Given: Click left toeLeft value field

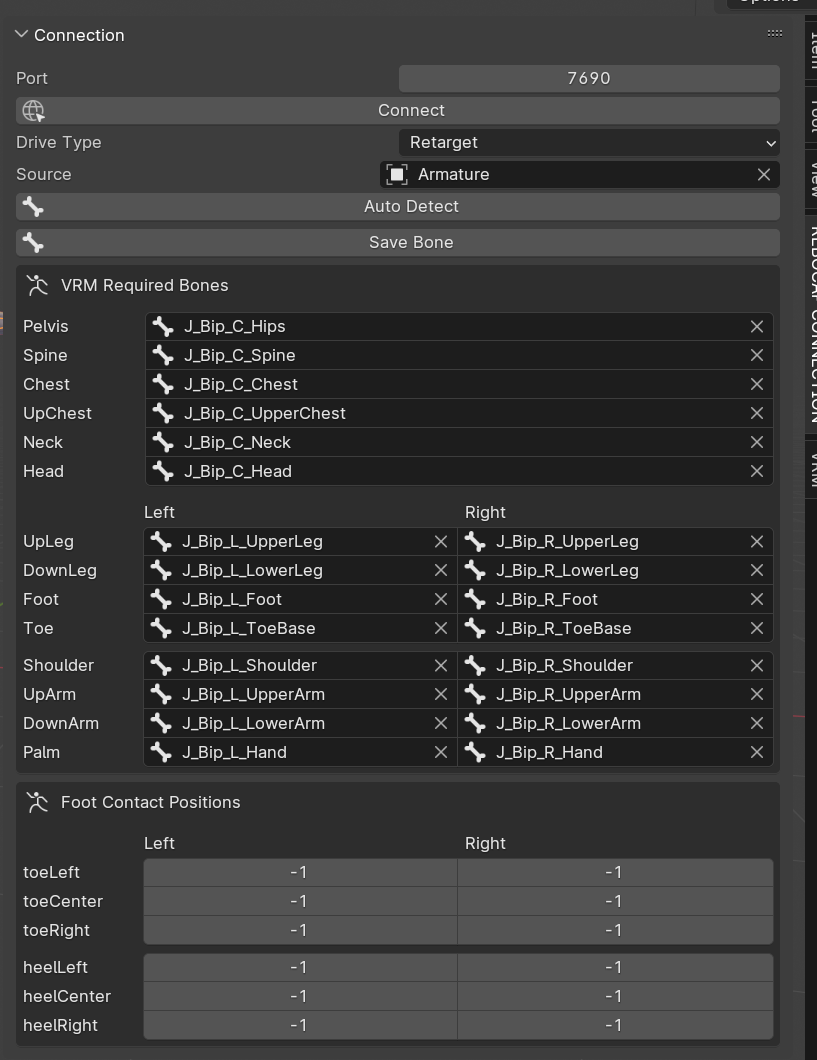Looking at the screenshot, I should [299, 872].
